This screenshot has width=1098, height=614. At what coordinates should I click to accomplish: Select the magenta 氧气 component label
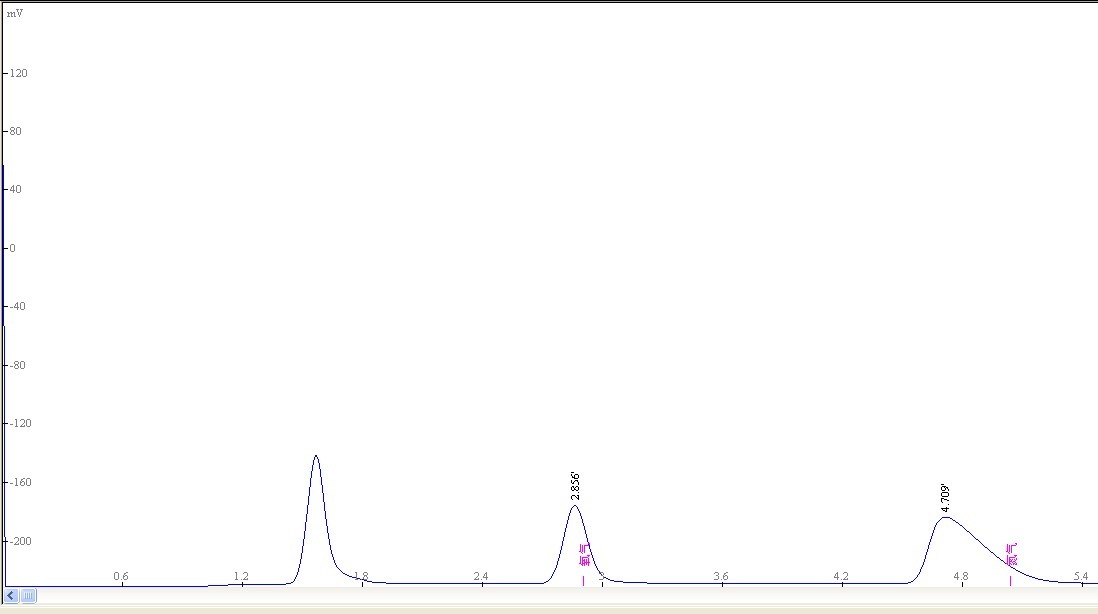click(x=585, y=554)
